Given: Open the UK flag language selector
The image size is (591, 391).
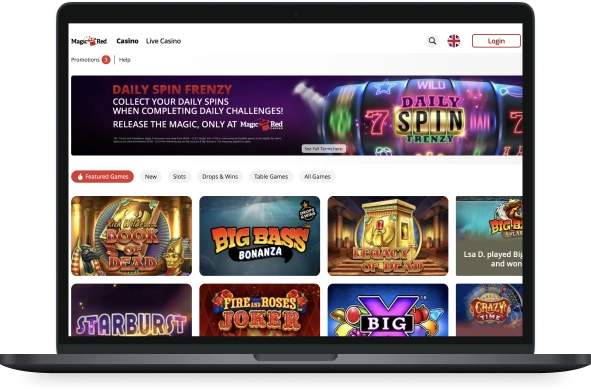Looking at the screenshot, I should click(x=454, y=41).
